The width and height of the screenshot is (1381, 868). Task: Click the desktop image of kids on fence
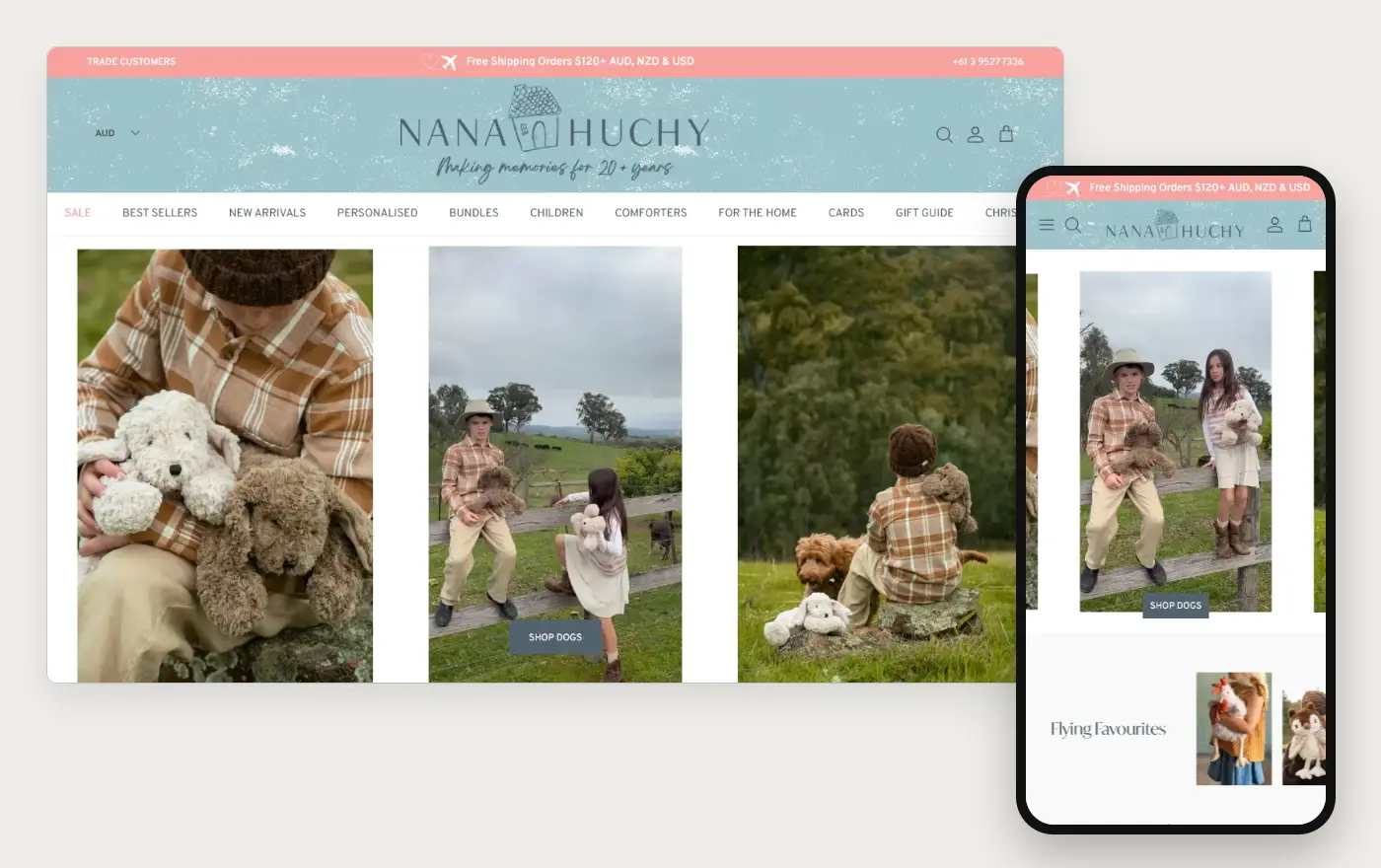(555, 465)
